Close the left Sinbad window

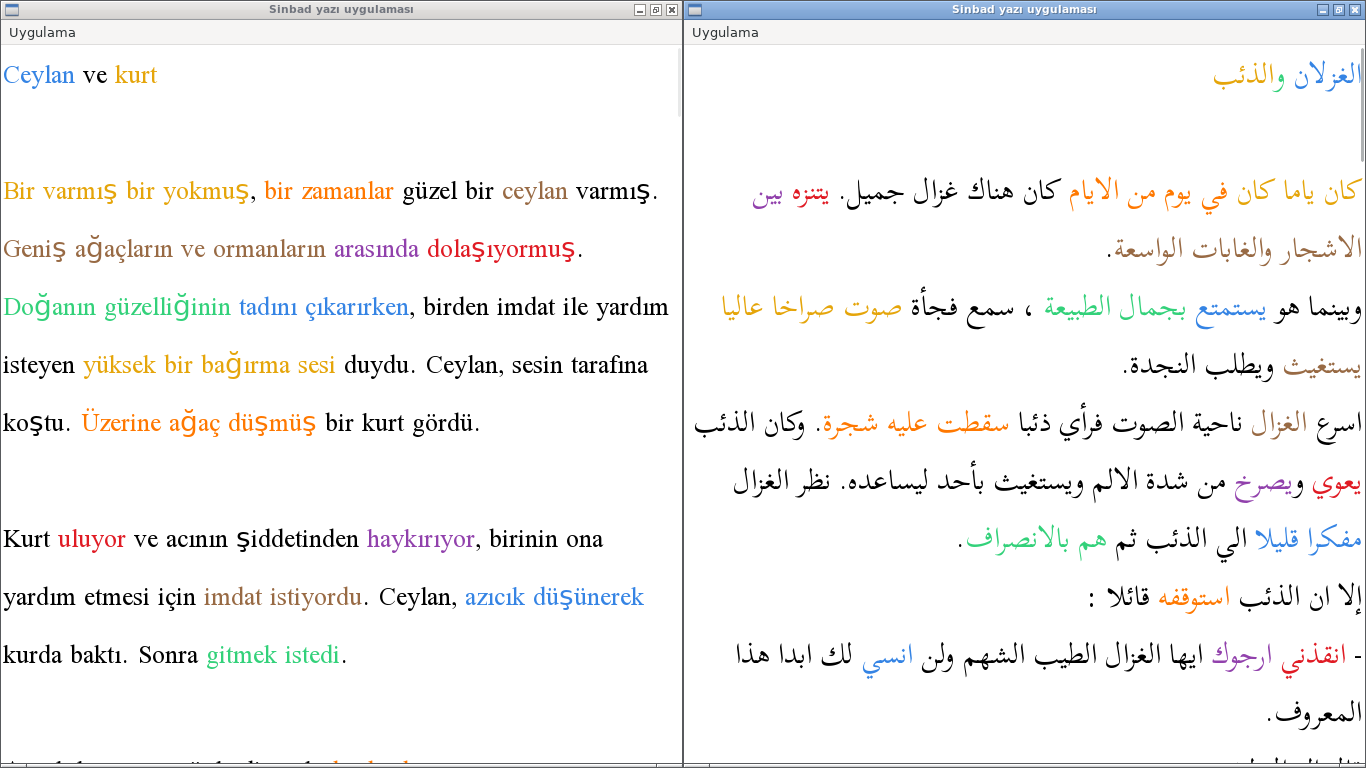pyautogui.click(x=672, y=10)
